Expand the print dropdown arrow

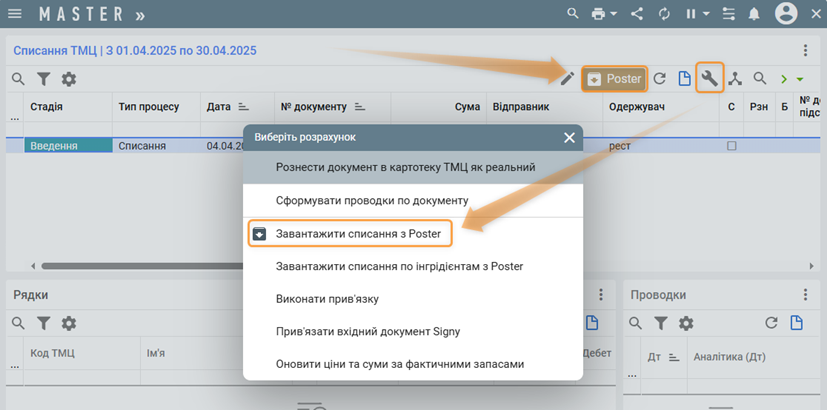pos(613,14)
